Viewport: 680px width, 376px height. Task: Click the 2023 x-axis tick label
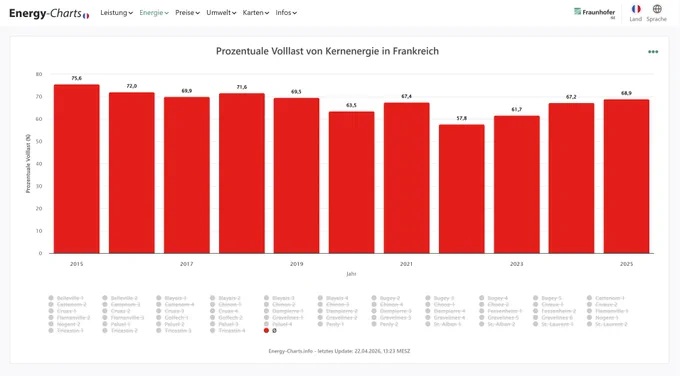pyautogui.click(x=517, y=264)
